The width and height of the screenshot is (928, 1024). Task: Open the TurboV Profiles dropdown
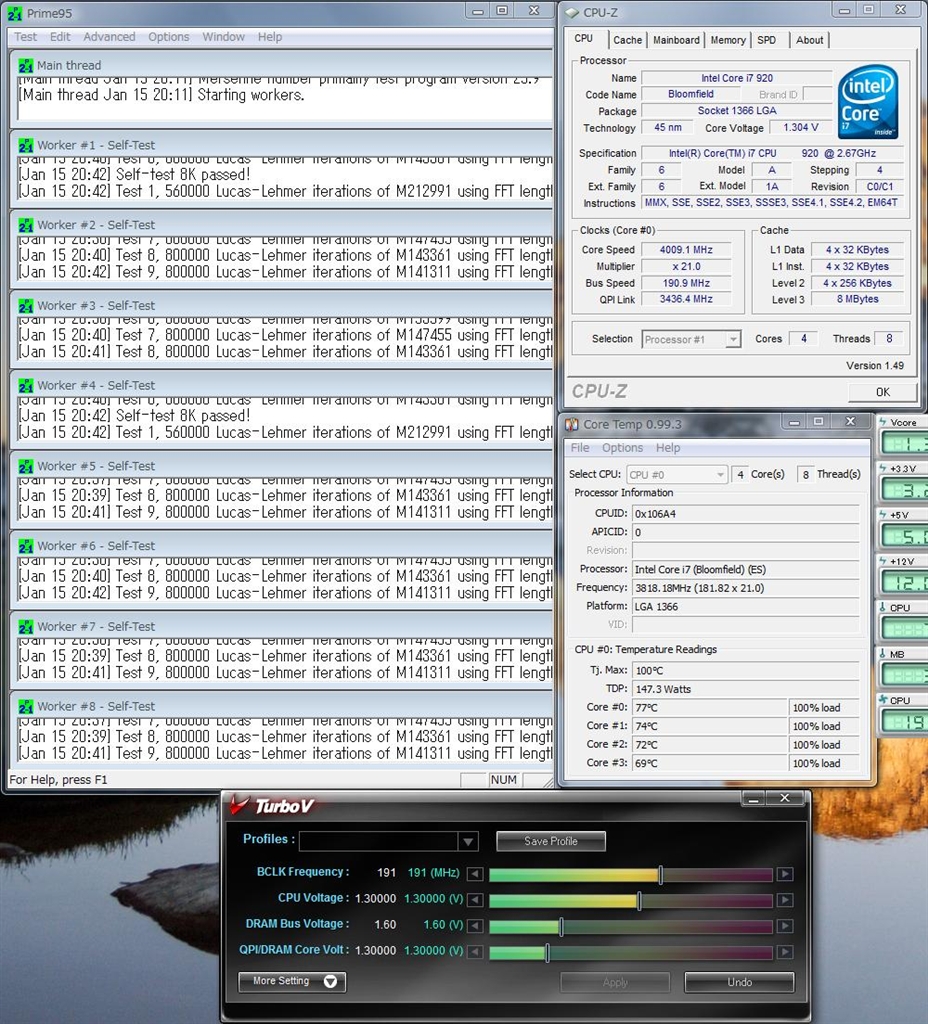[468, 842]
